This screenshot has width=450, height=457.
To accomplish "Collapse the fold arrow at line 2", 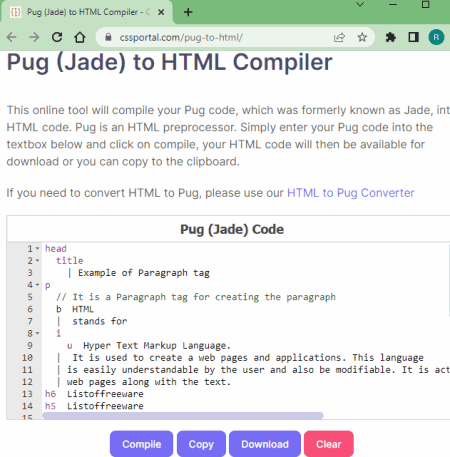I will click(37, 261).
